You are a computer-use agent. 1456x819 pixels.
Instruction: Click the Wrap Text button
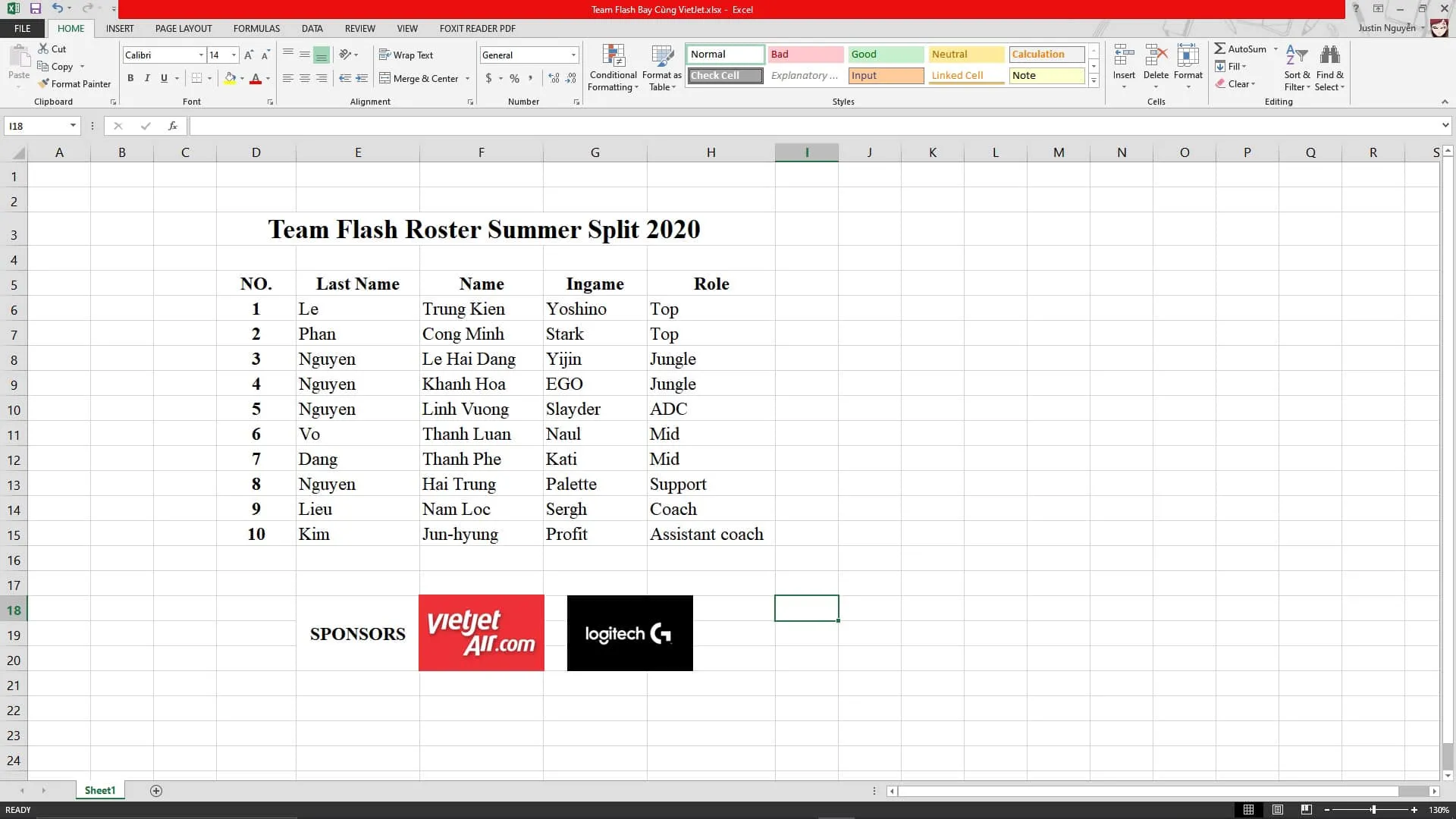[x=413, y=56]
